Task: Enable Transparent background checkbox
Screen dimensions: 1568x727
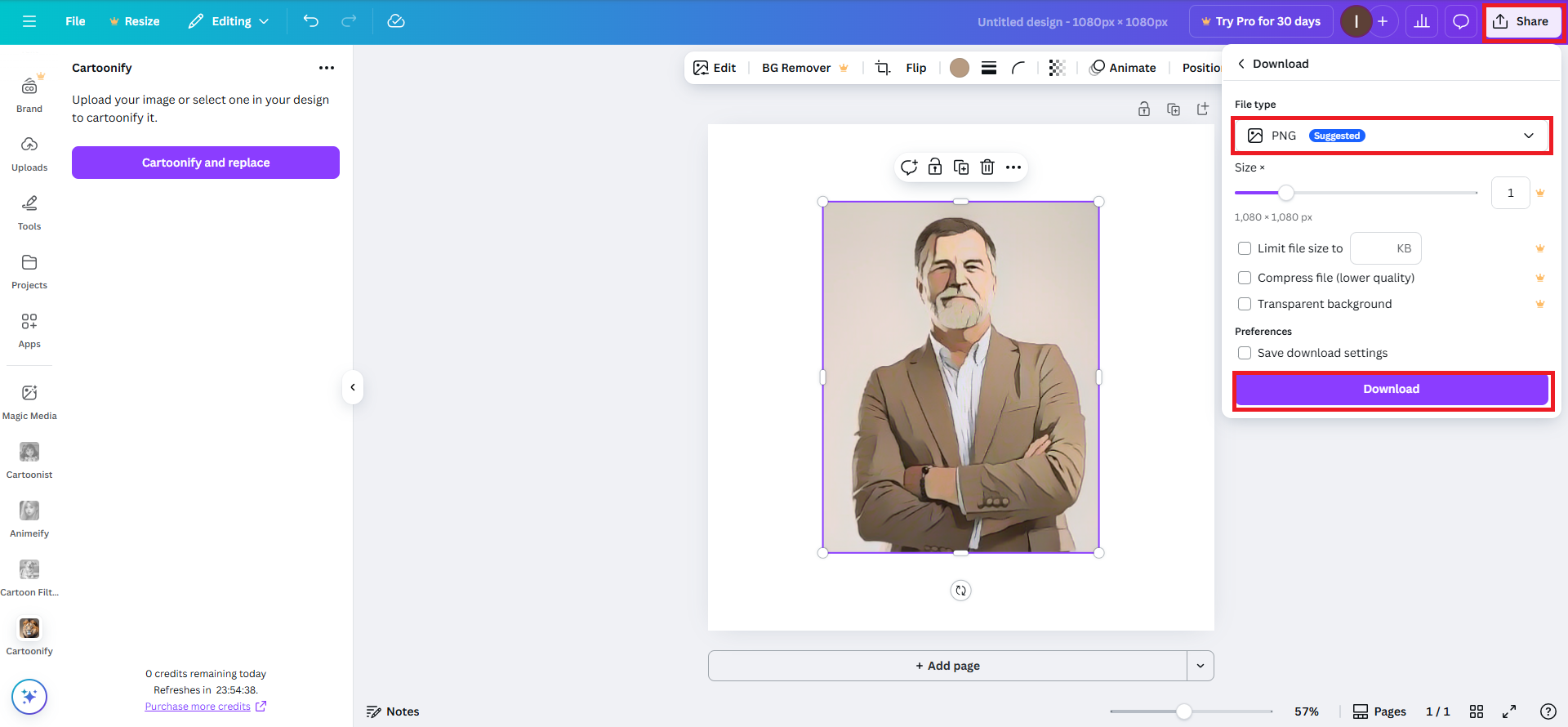Action: point(1245,304)
